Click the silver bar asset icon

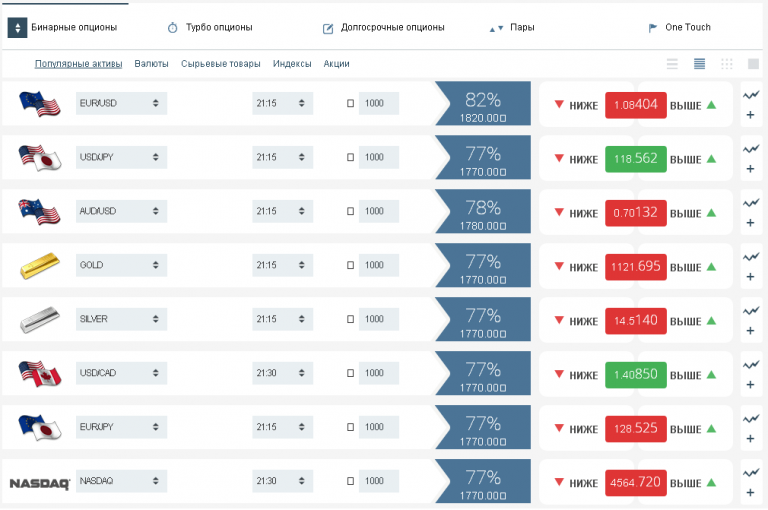pyautogui.click(x=40, y=319)
